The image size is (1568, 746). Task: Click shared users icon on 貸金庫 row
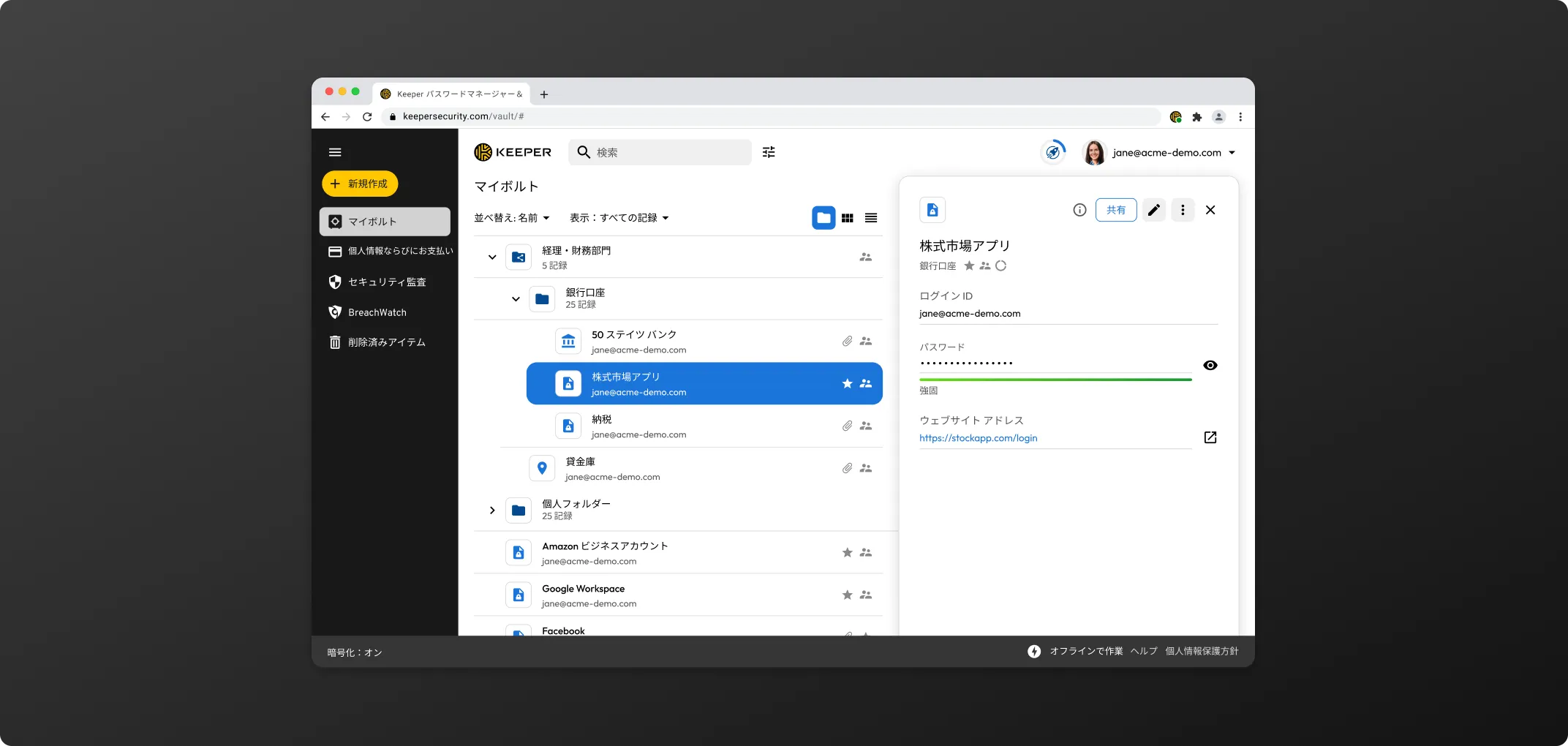(x=866, y=468)
